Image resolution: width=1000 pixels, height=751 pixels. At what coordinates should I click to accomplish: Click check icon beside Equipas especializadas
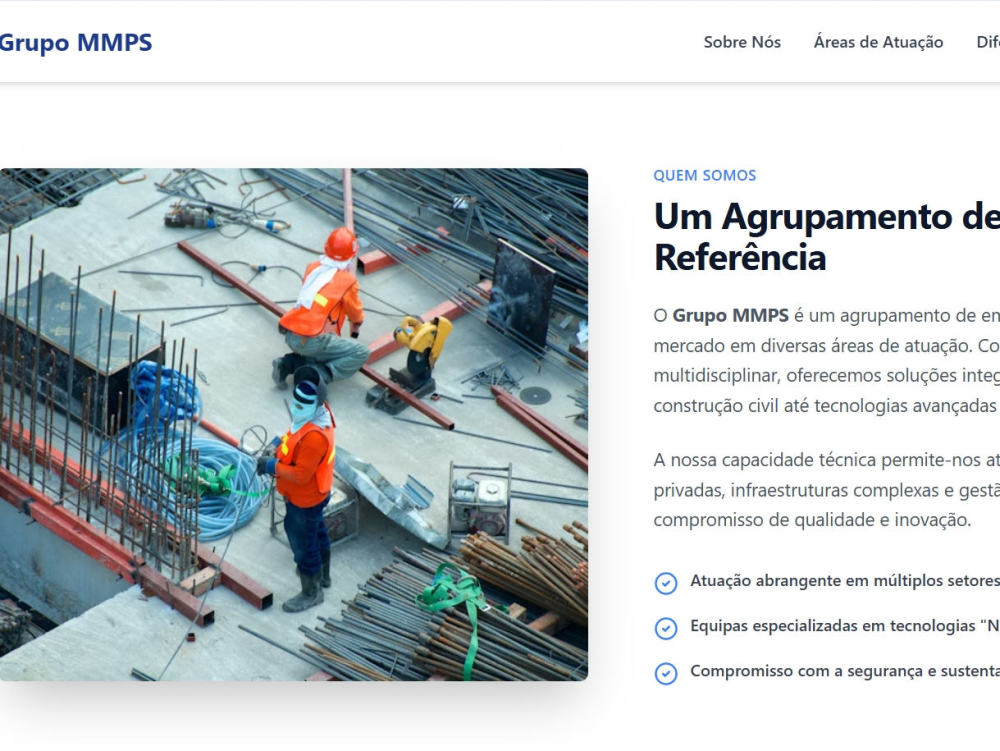[x=666, y=628]
